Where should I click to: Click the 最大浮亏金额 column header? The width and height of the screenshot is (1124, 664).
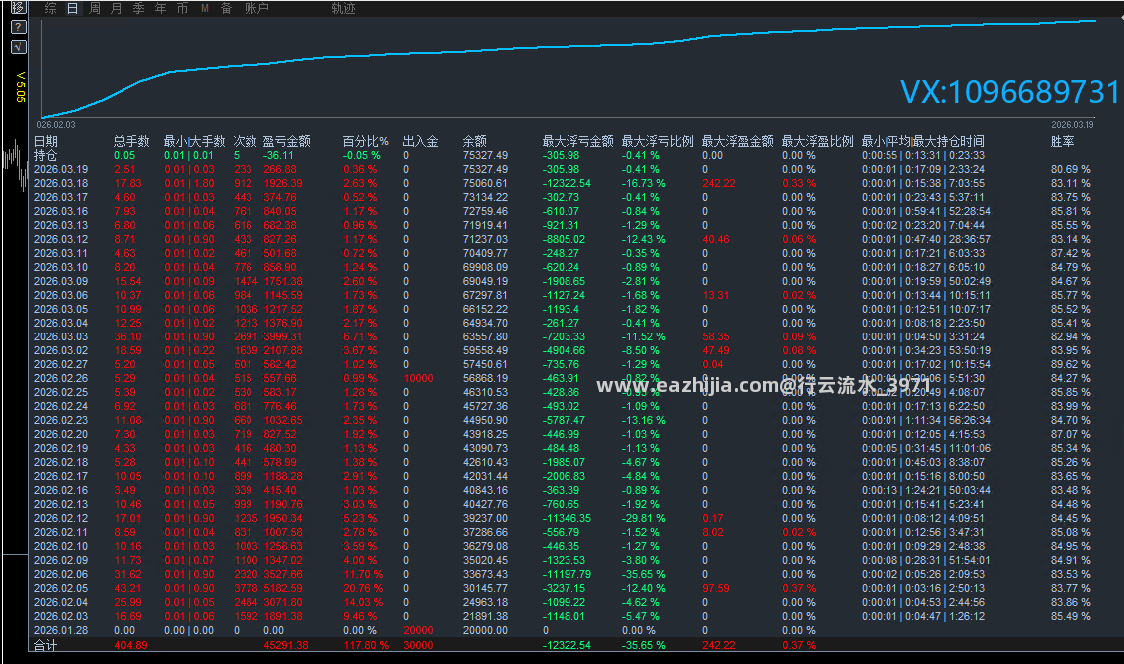(578, 141)
